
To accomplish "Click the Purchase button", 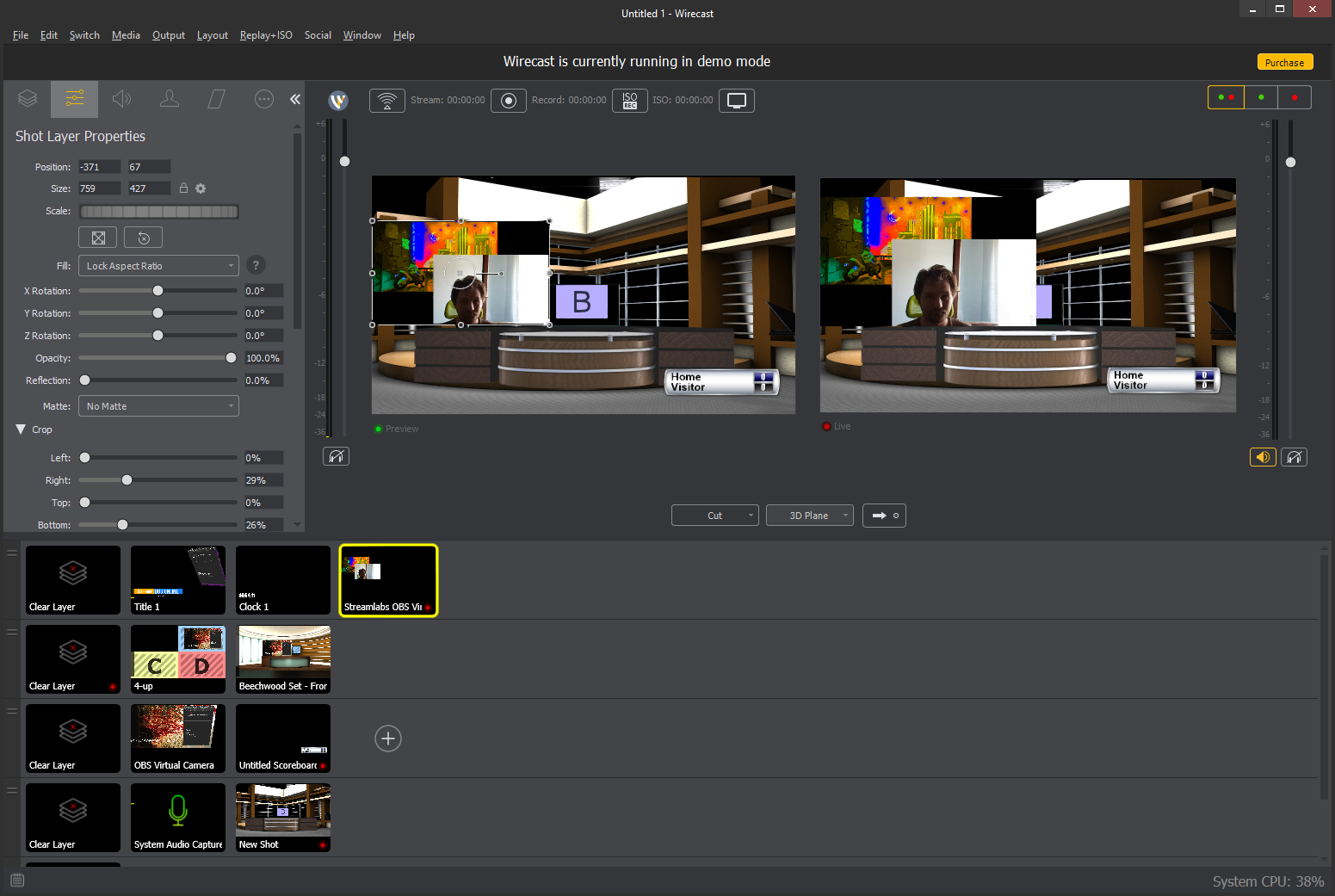I will 1285,62.
